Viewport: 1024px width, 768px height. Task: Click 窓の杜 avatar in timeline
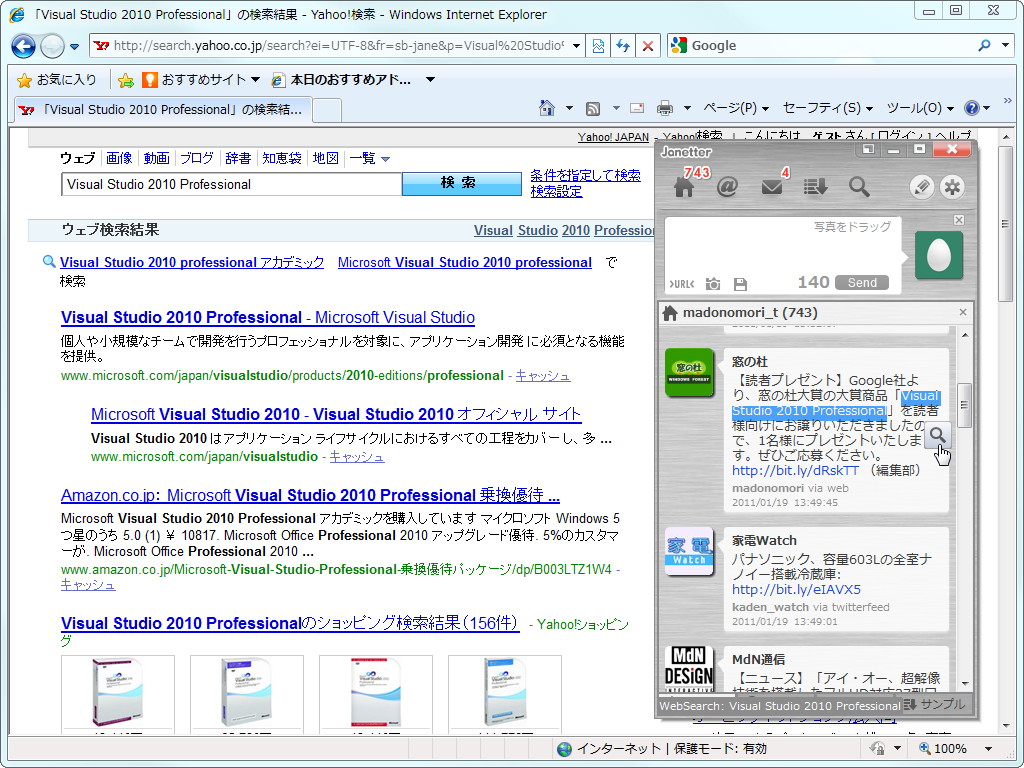[x=689, y=372]
